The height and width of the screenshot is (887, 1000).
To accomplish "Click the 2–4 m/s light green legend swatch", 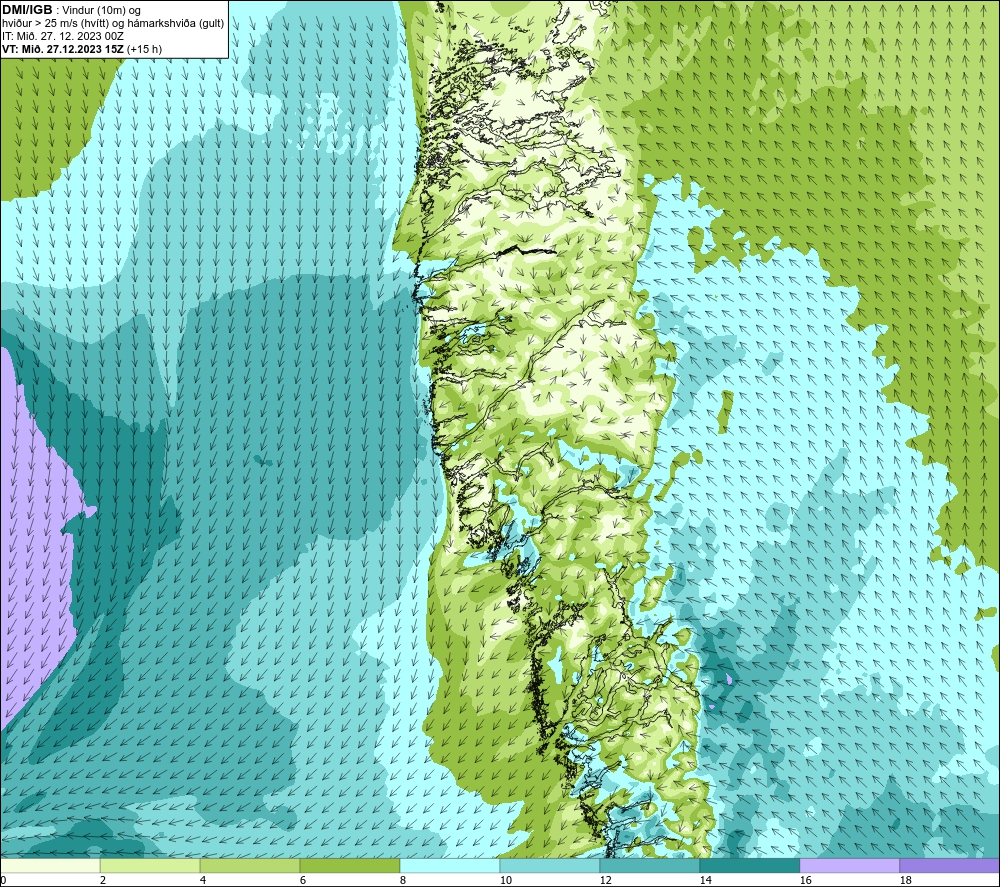I will point(150,865).
